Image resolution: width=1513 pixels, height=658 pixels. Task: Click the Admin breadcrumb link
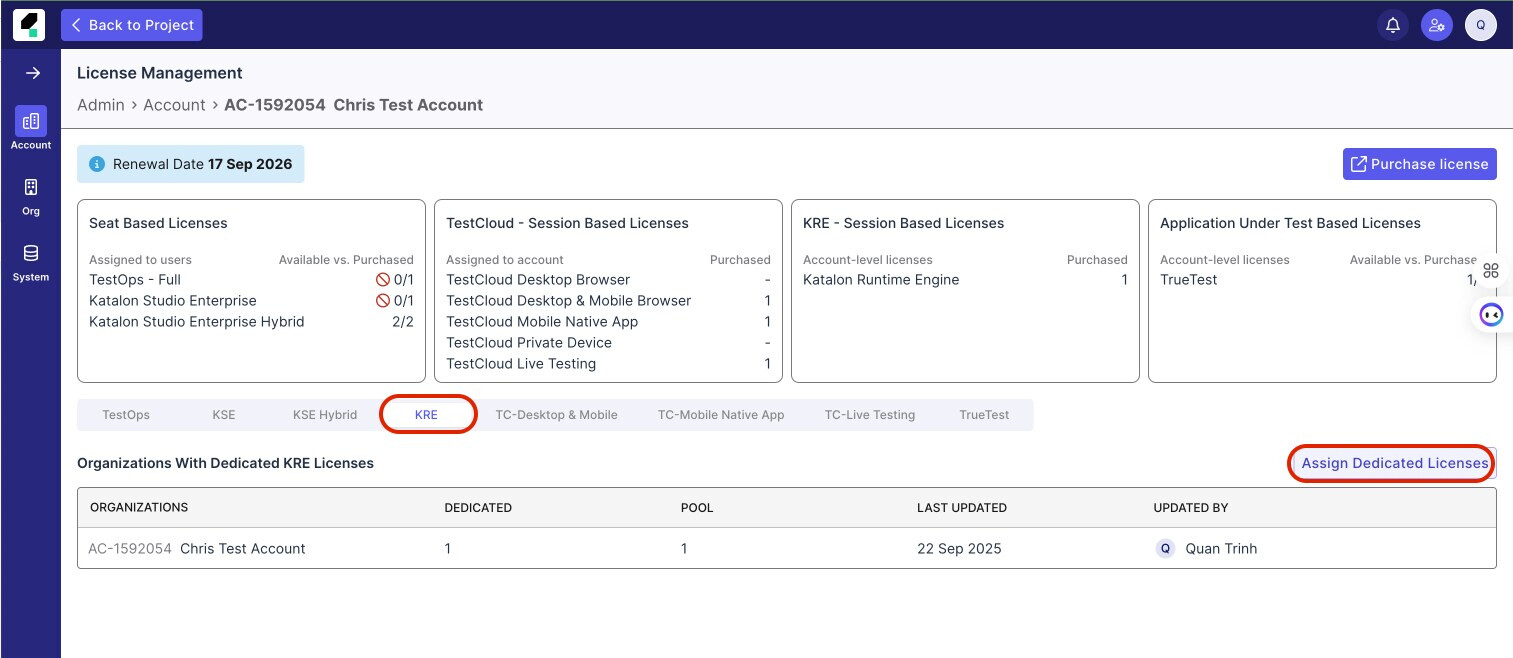(x=101, y=105)
